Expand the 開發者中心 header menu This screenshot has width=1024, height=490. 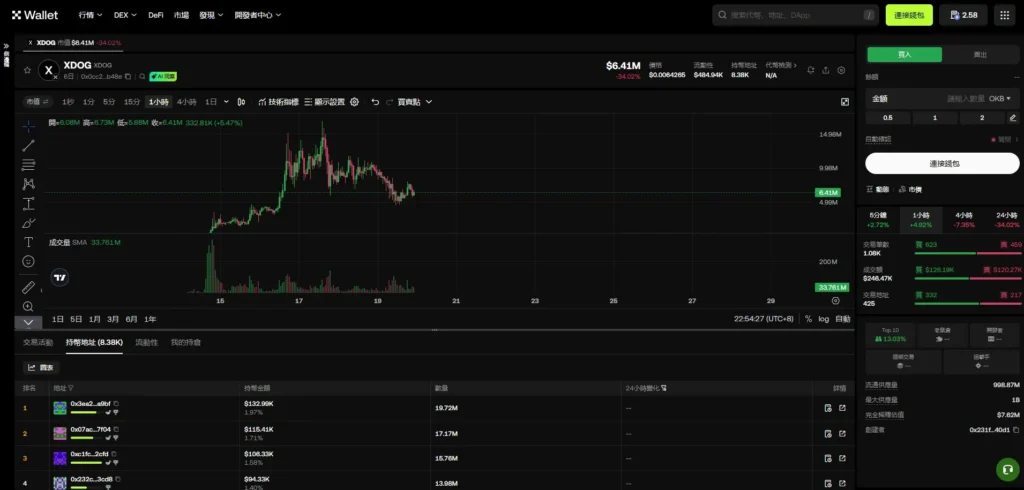[257, 15]
